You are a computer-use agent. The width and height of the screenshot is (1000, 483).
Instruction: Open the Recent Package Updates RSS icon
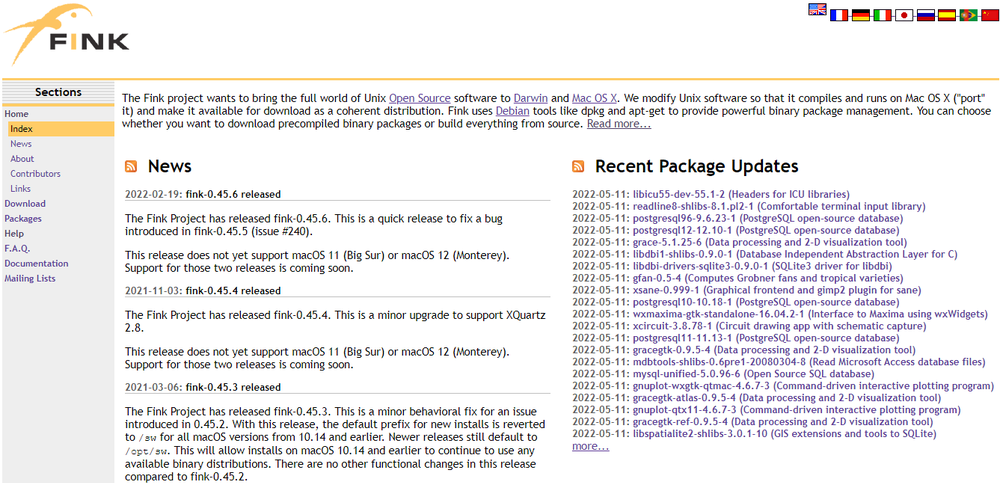point(578,167)
